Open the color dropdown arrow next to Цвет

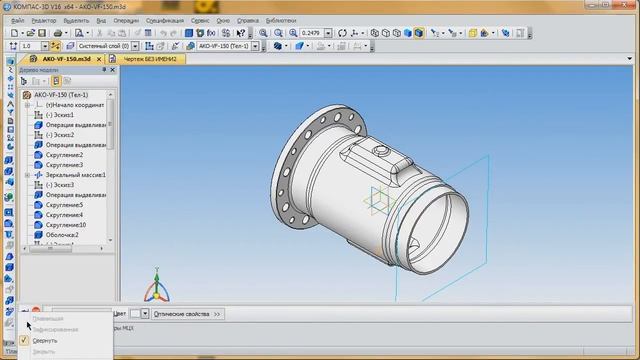pyautogui.click(x=145, y=314)
